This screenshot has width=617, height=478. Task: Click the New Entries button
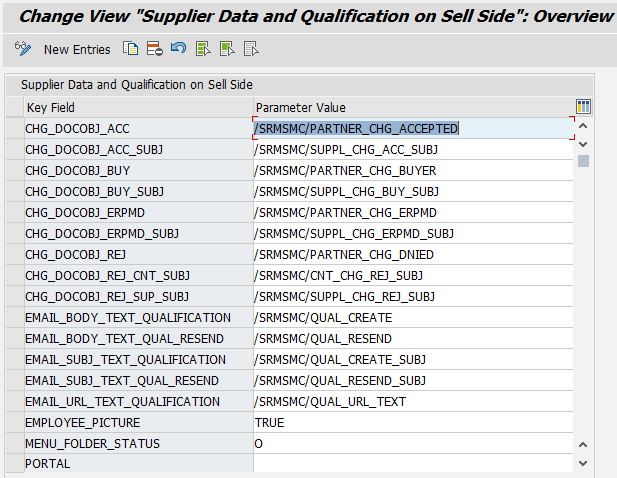point(77,49)
